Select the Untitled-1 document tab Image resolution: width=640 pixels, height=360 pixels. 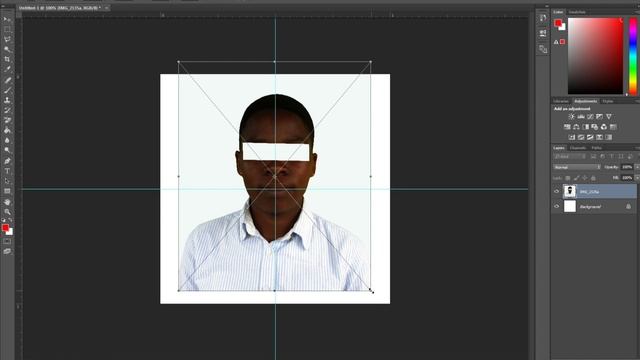(60, 8)
